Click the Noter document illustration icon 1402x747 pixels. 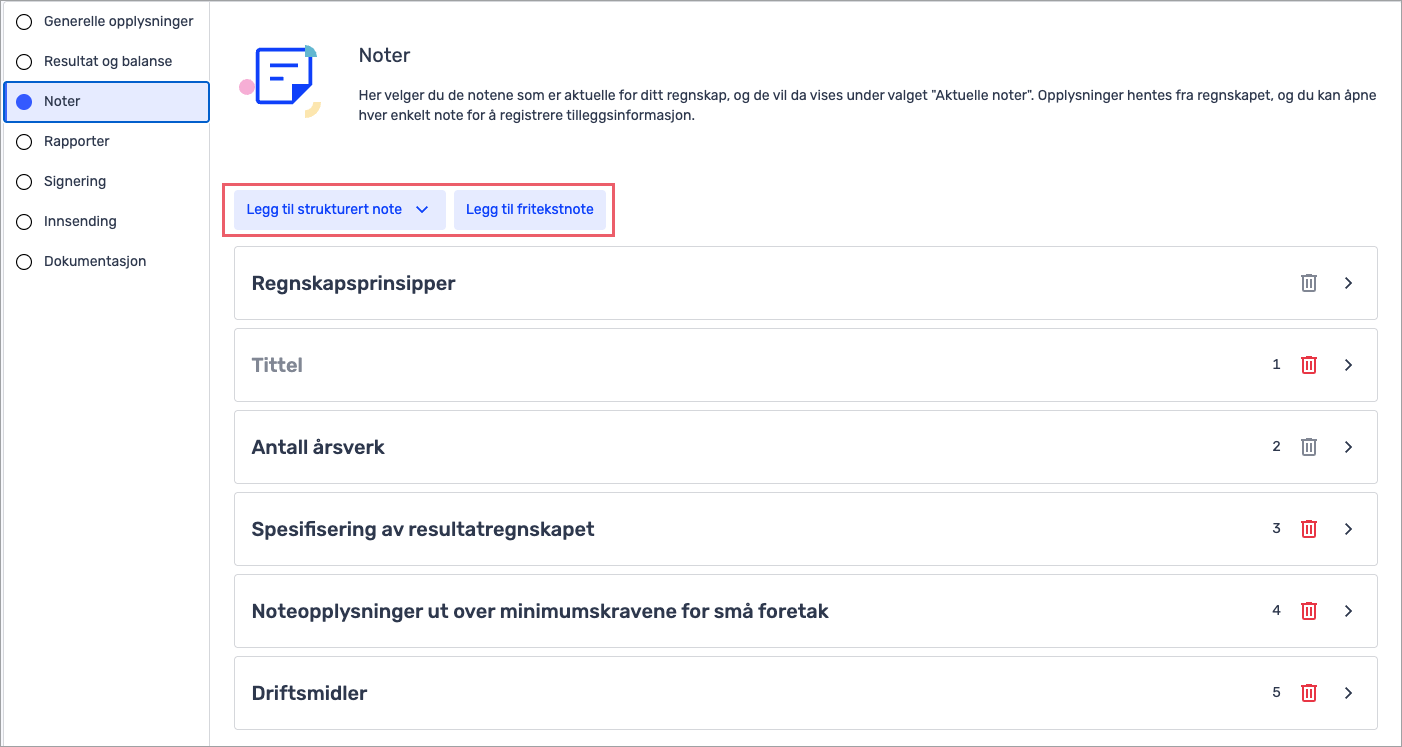(281, 80)
